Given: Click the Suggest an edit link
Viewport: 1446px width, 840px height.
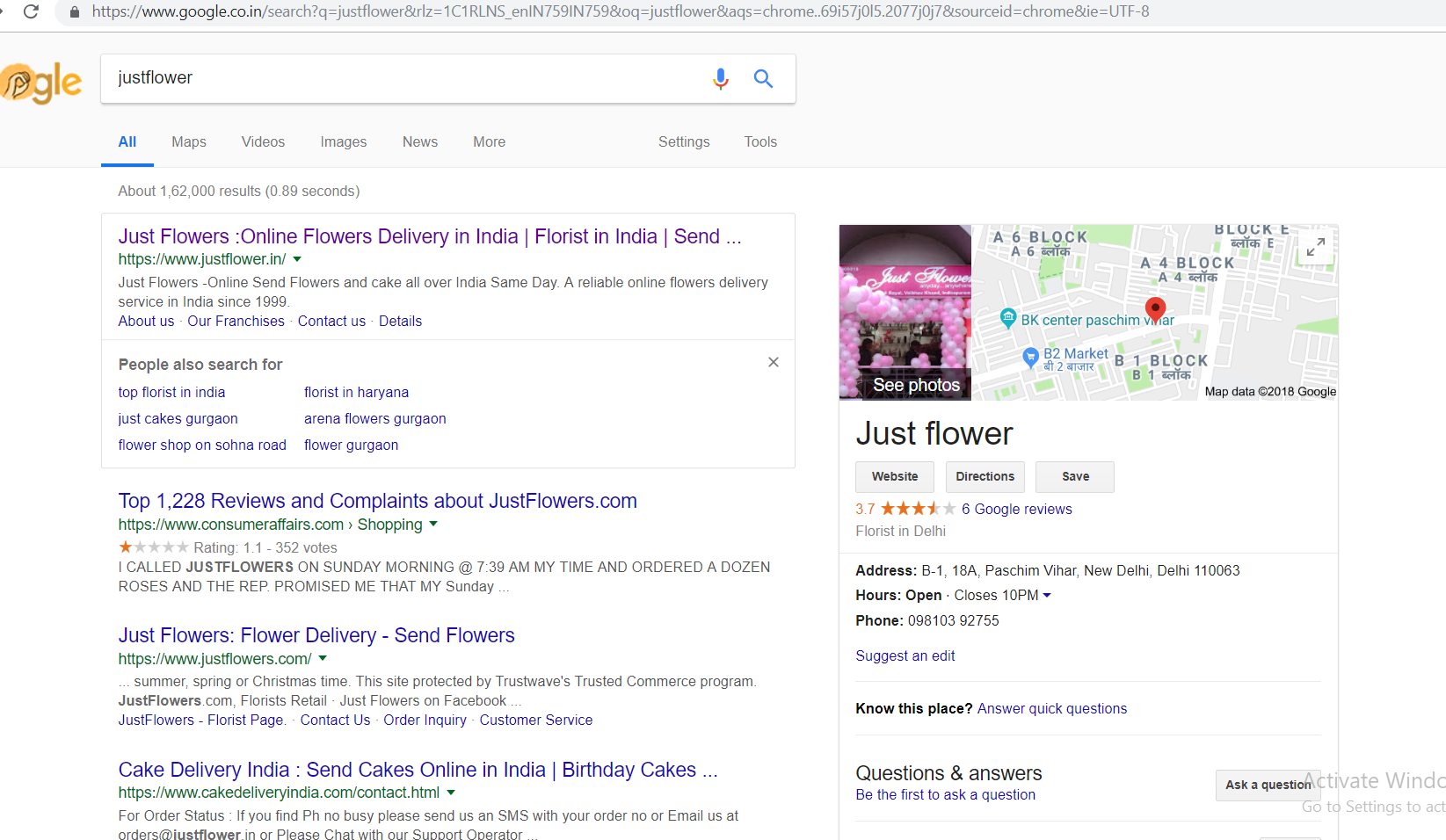Looking at the screenshot, I should click(905, 655).
